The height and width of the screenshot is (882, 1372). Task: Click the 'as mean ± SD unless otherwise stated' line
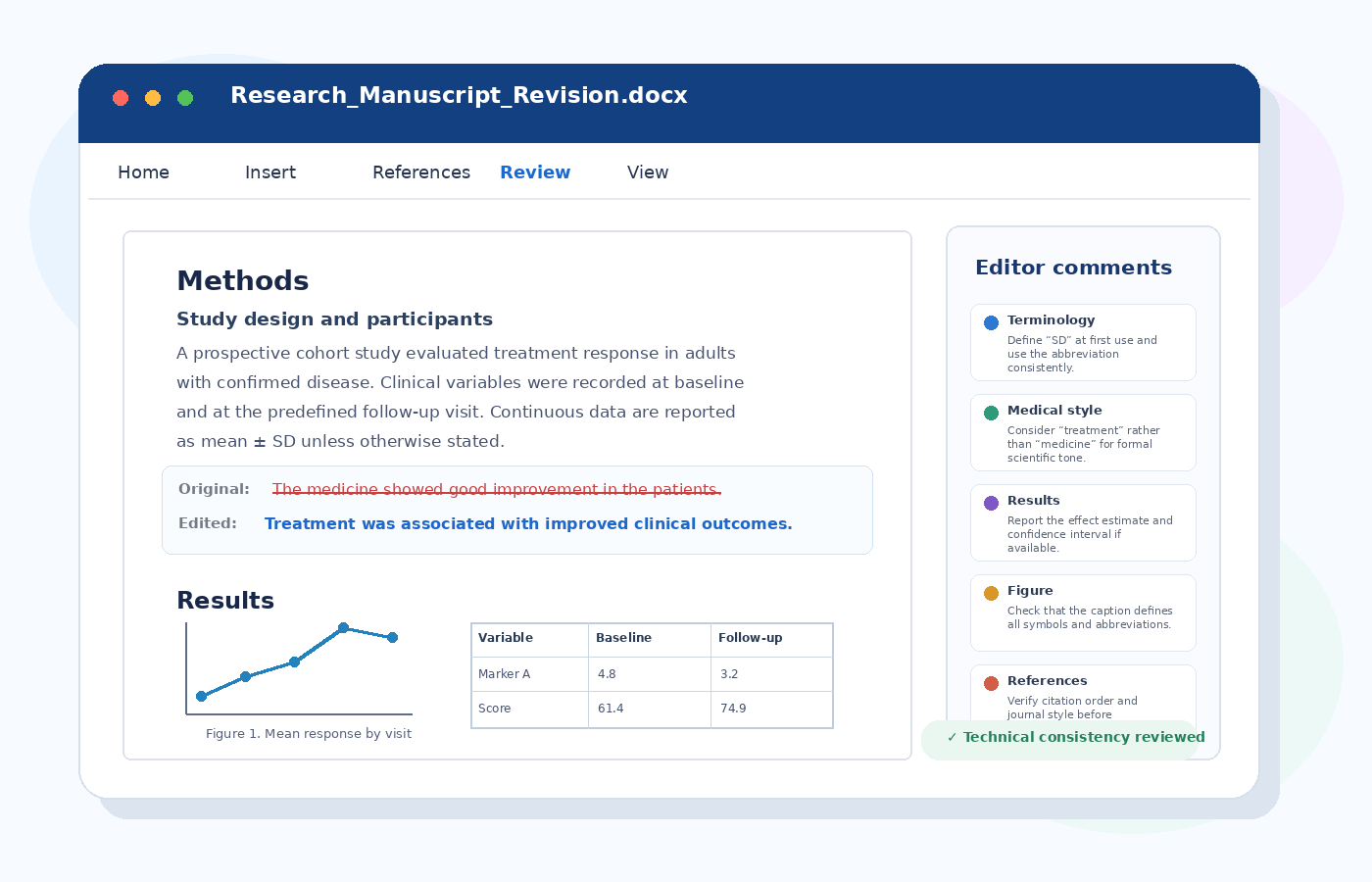tap(340, 441)
